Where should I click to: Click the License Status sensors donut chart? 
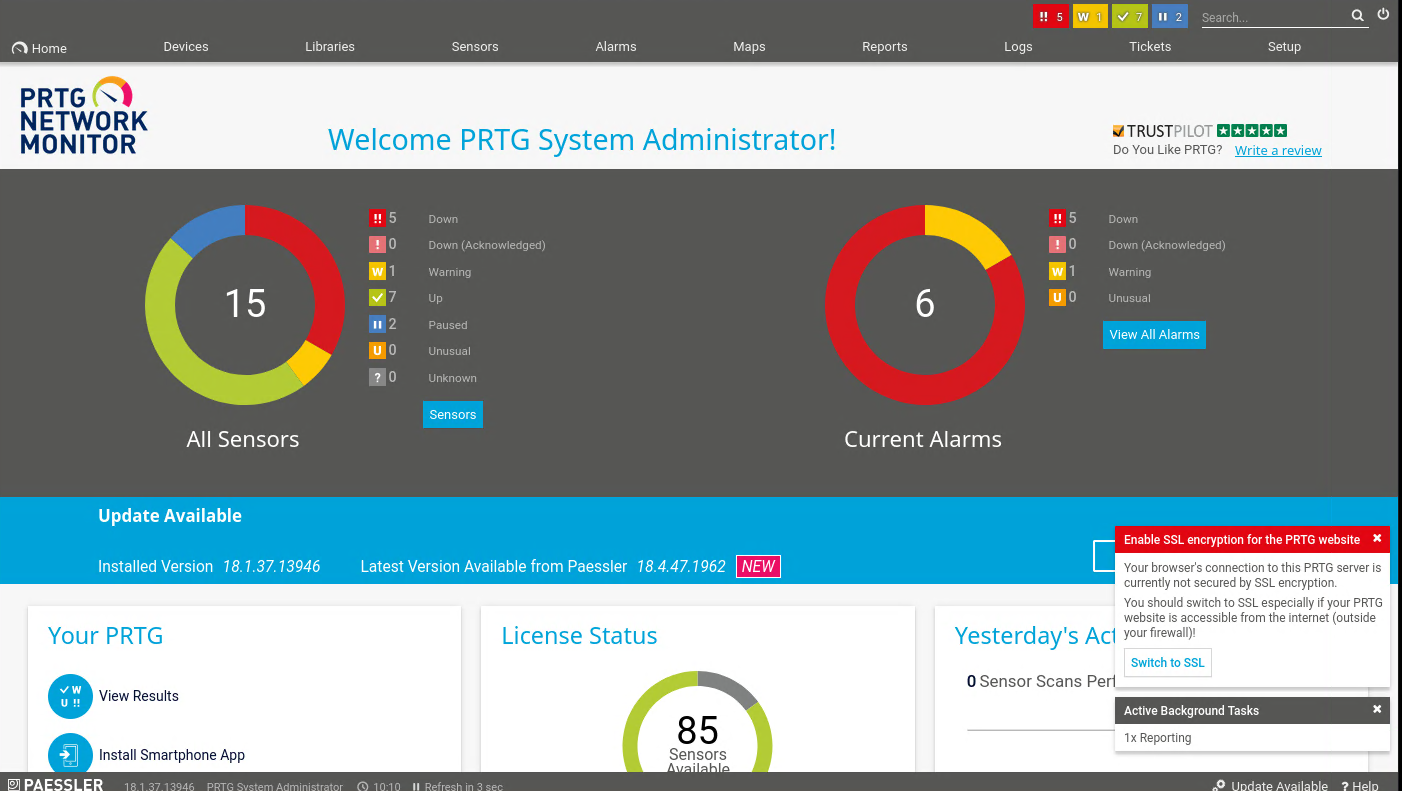[697, 722]
